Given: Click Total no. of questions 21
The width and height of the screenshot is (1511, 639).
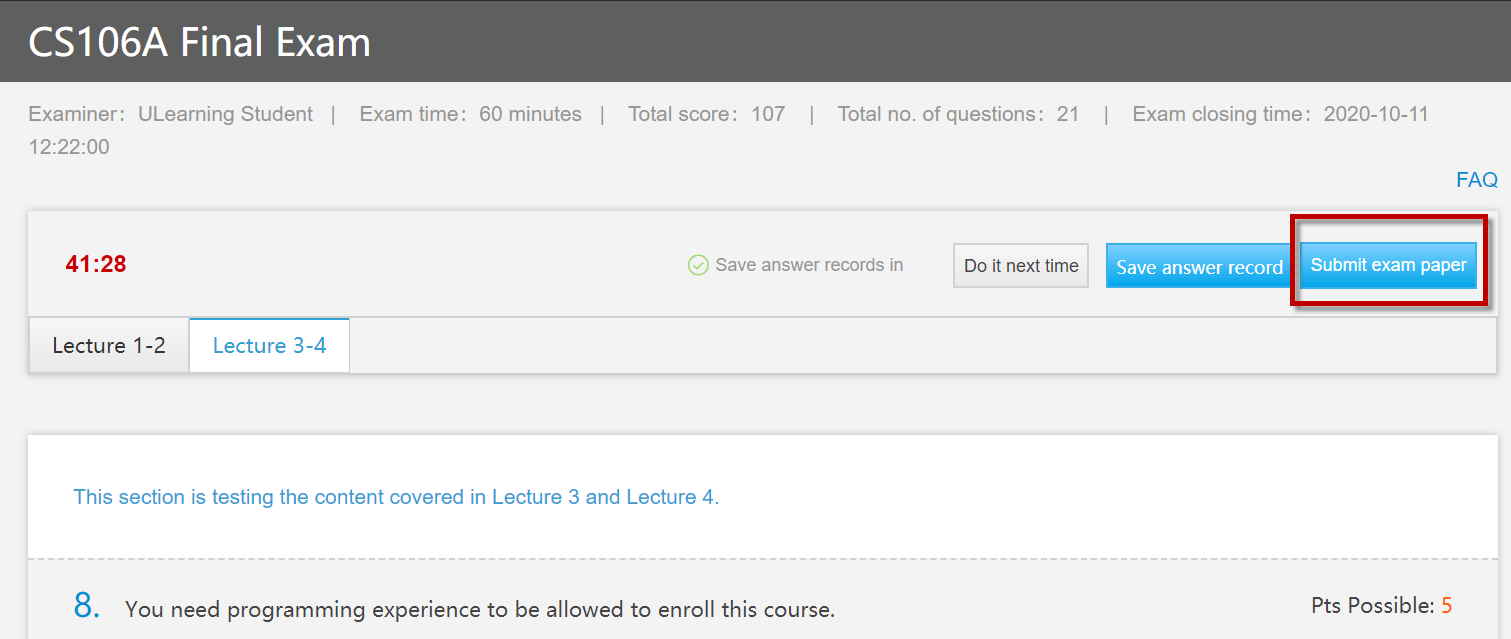Looking at the screenshot, I should coord(958,114).
